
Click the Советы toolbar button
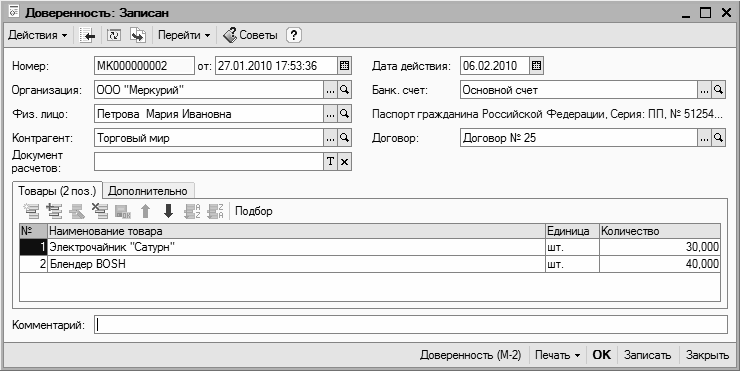click(x=250, y=35)
